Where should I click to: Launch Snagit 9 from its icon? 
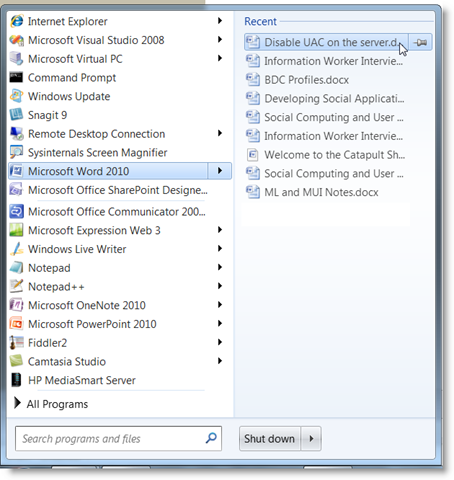pyautogui.click(x=16, y=115)
